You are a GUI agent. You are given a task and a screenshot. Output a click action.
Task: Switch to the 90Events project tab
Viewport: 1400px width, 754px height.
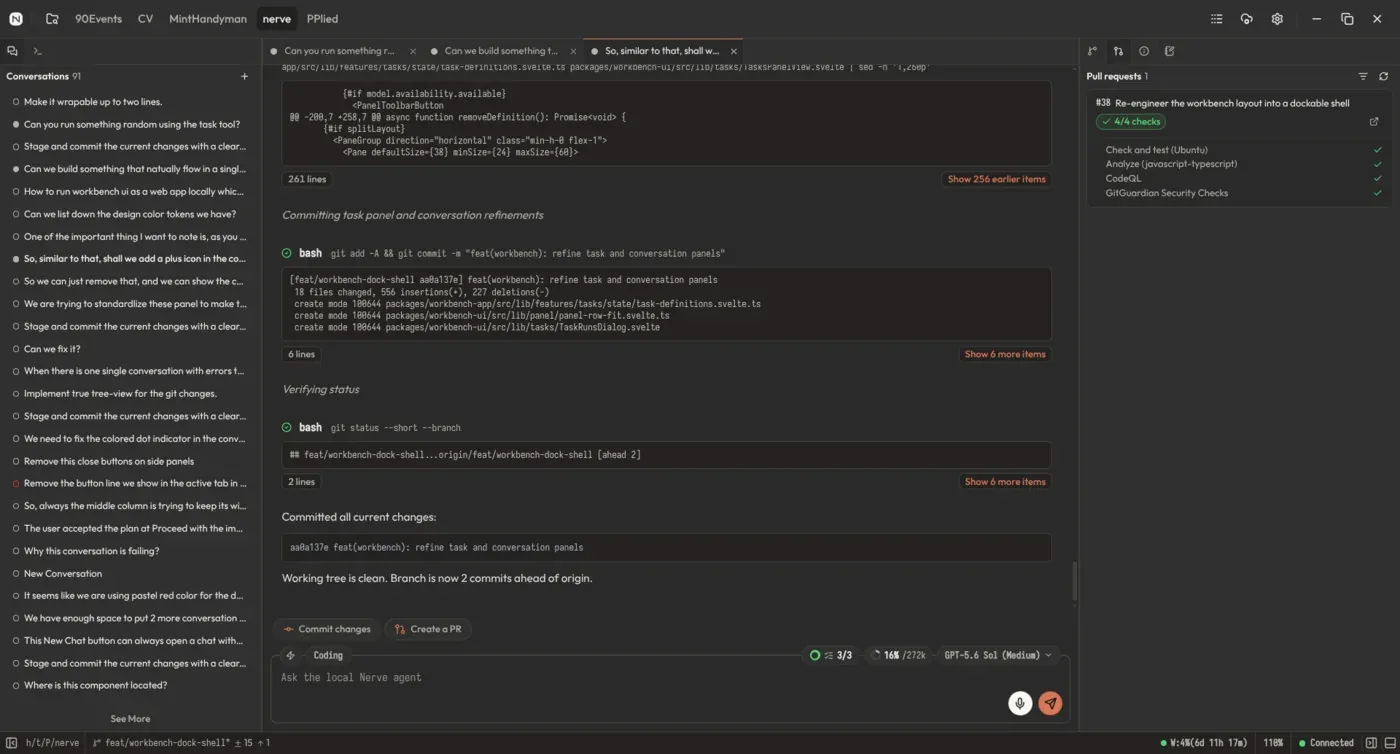pos(96,19)
